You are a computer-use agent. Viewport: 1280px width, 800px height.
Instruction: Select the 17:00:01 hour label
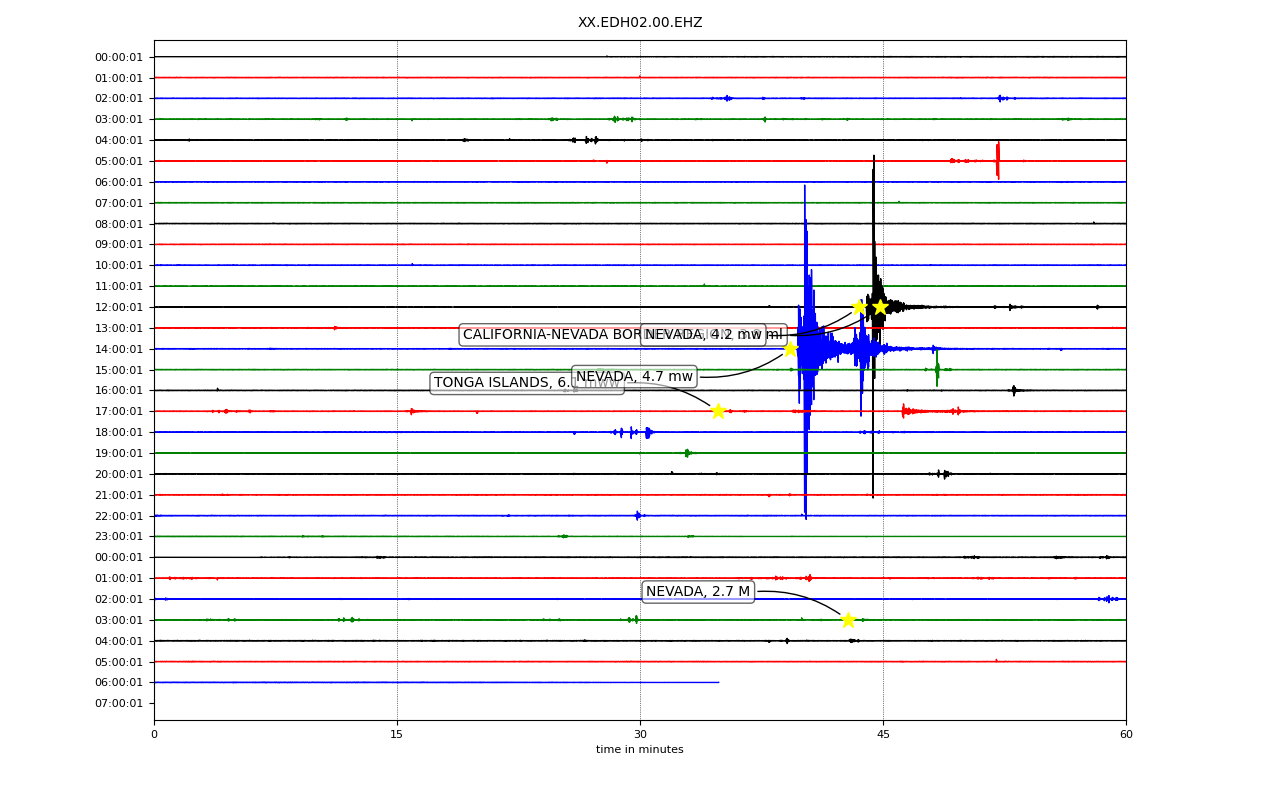118,411
